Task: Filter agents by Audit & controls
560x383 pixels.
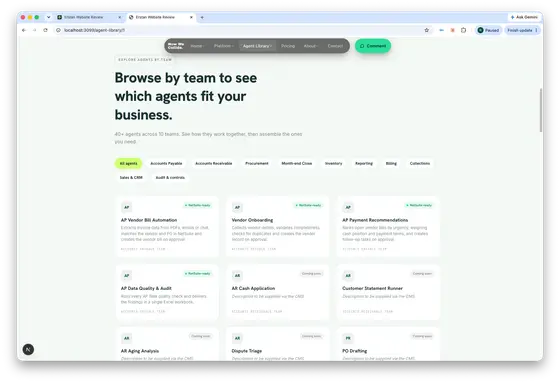Action: pyautogui.click(x=170, y=178)
